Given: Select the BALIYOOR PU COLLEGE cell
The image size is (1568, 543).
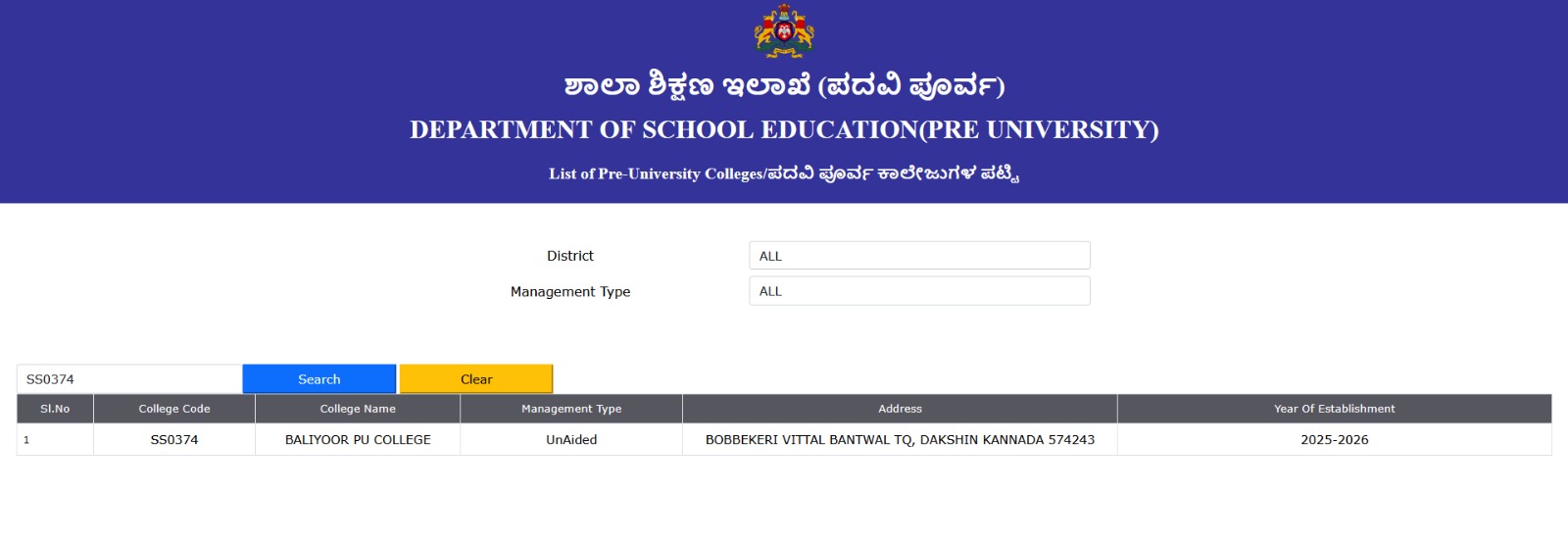Looking at the screenshot, I should click(358, 440).
